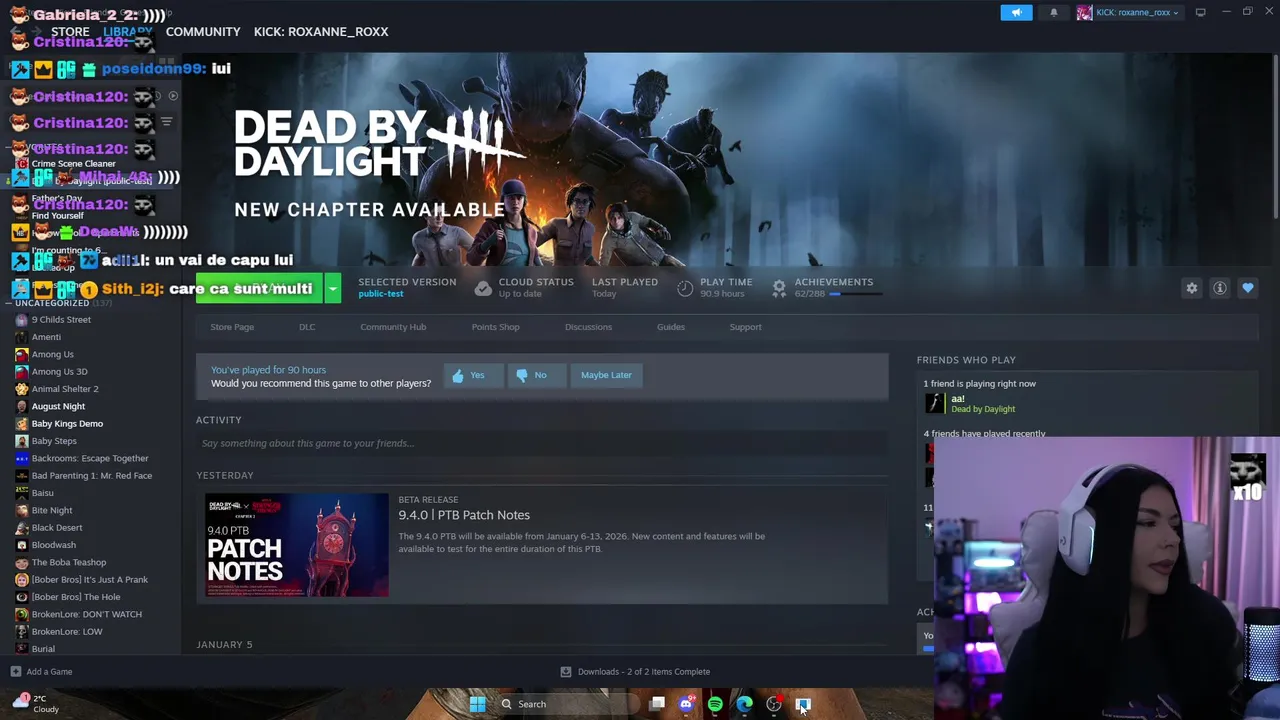Click the taskbar Search box

tap(568, 704)
